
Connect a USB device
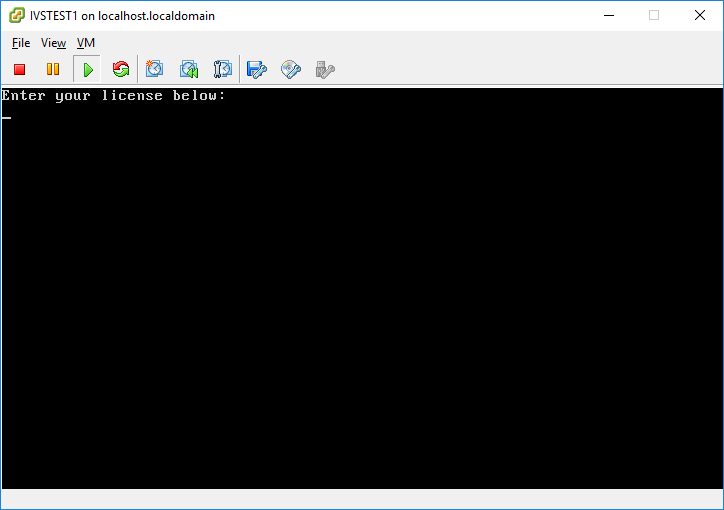(x=325, y=70)
